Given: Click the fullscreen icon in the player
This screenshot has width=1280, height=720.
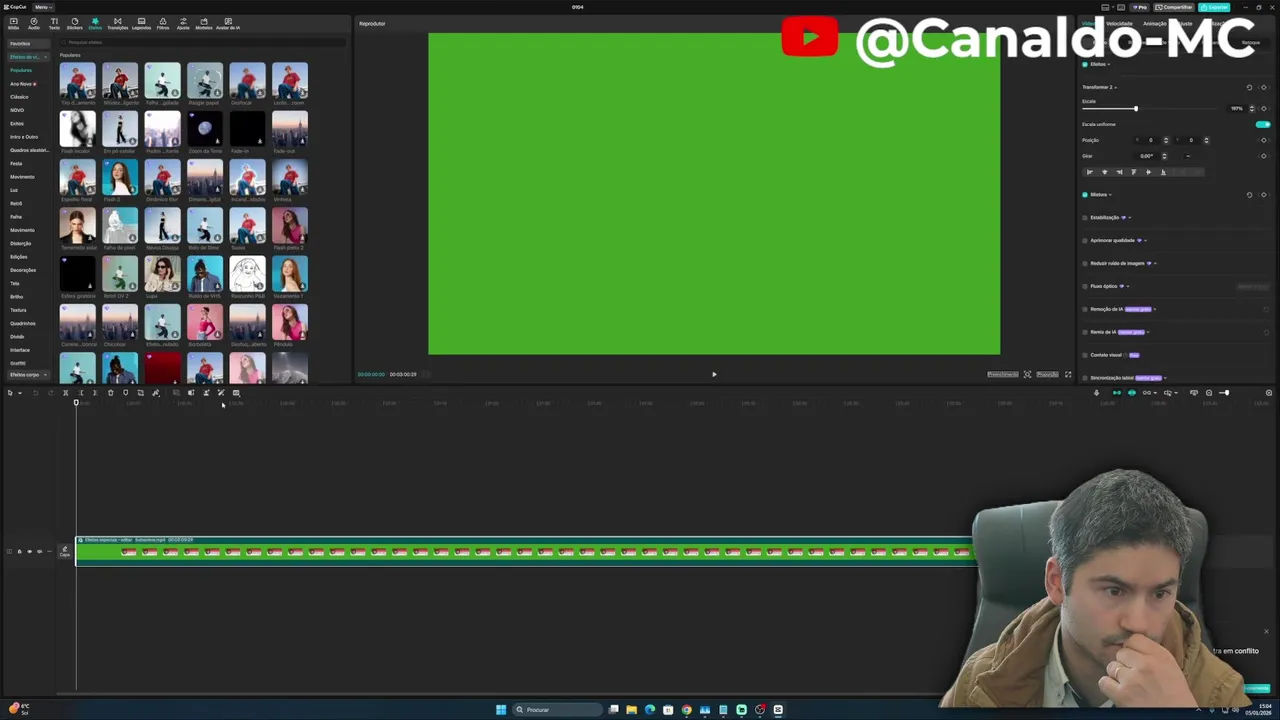Looking at the screenshot, I should tap(1068, 374).
